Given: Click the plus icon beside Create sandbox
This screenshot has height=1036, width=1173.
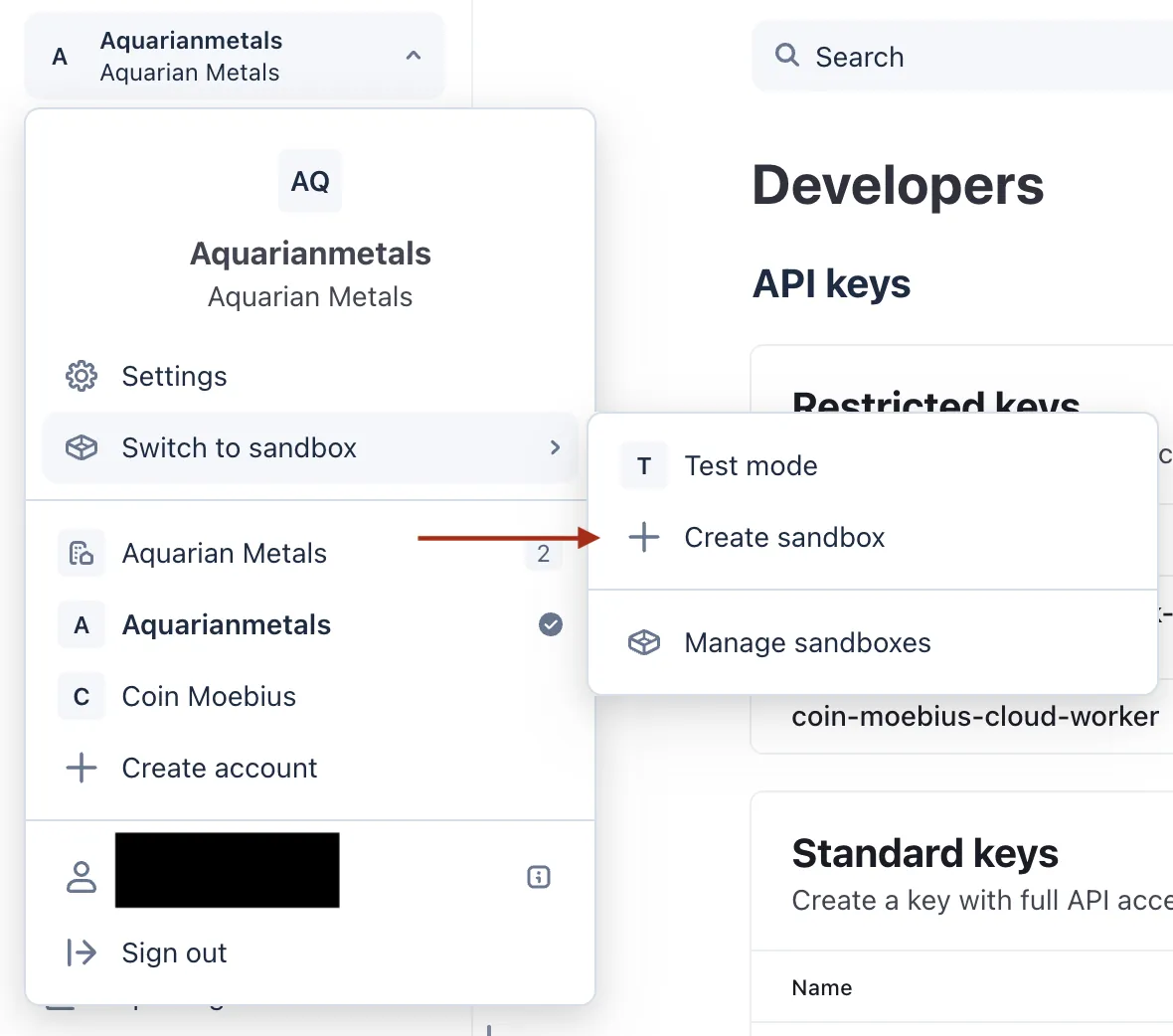Looking at the screenshot, I should coord(643,538).
